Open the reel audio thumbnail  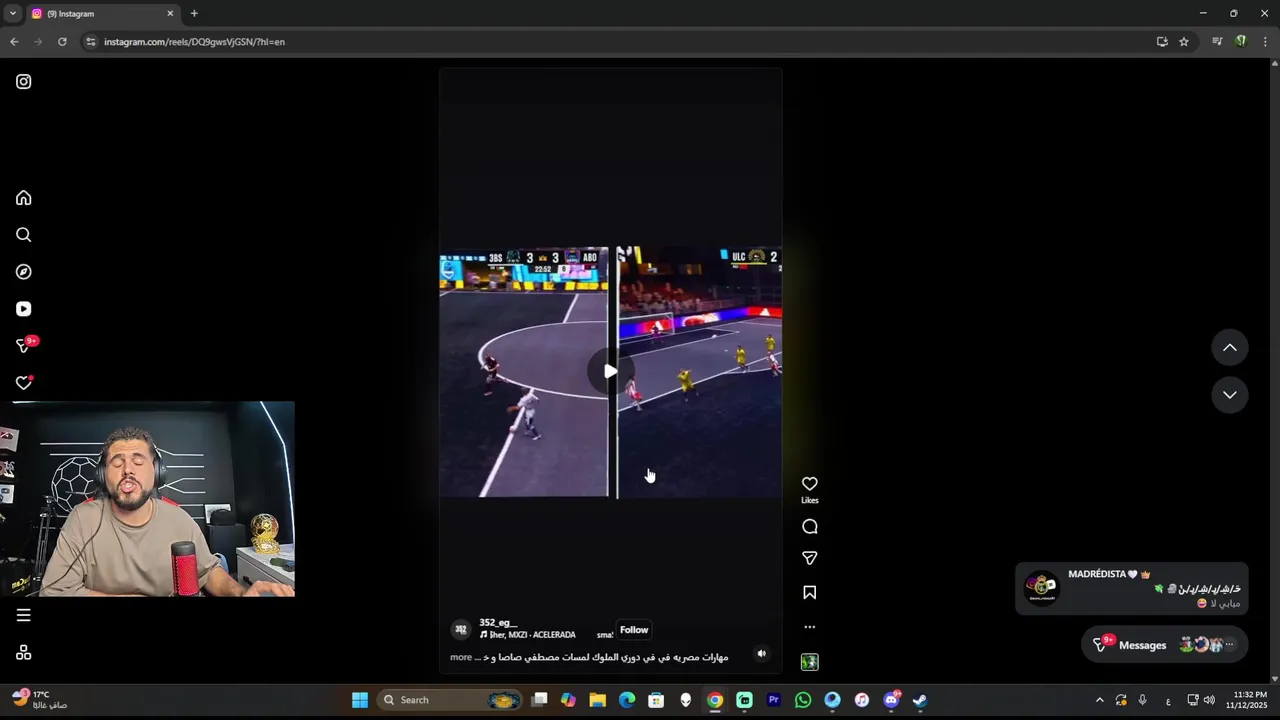click(810, 662)
